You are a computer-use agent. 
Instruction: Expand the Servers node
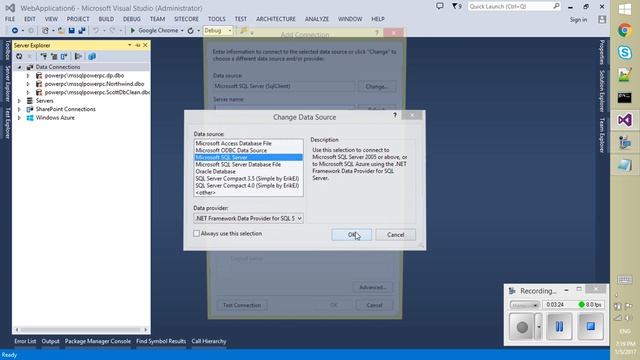19,101
